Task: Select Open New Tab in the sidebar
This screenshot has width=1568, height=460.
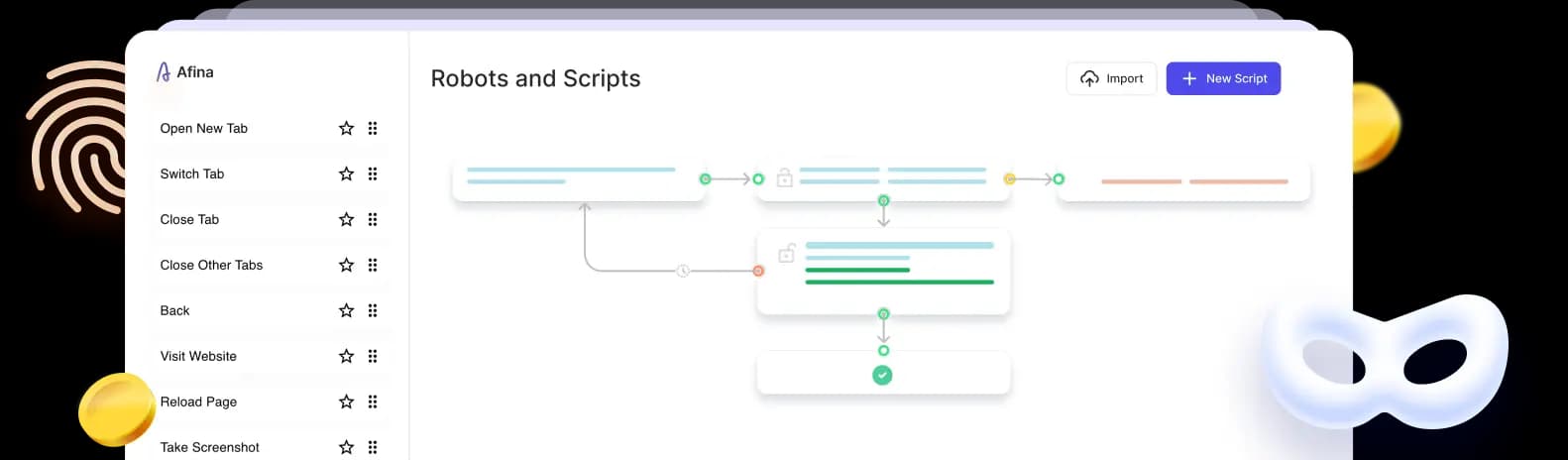Action: pos(204,128)
